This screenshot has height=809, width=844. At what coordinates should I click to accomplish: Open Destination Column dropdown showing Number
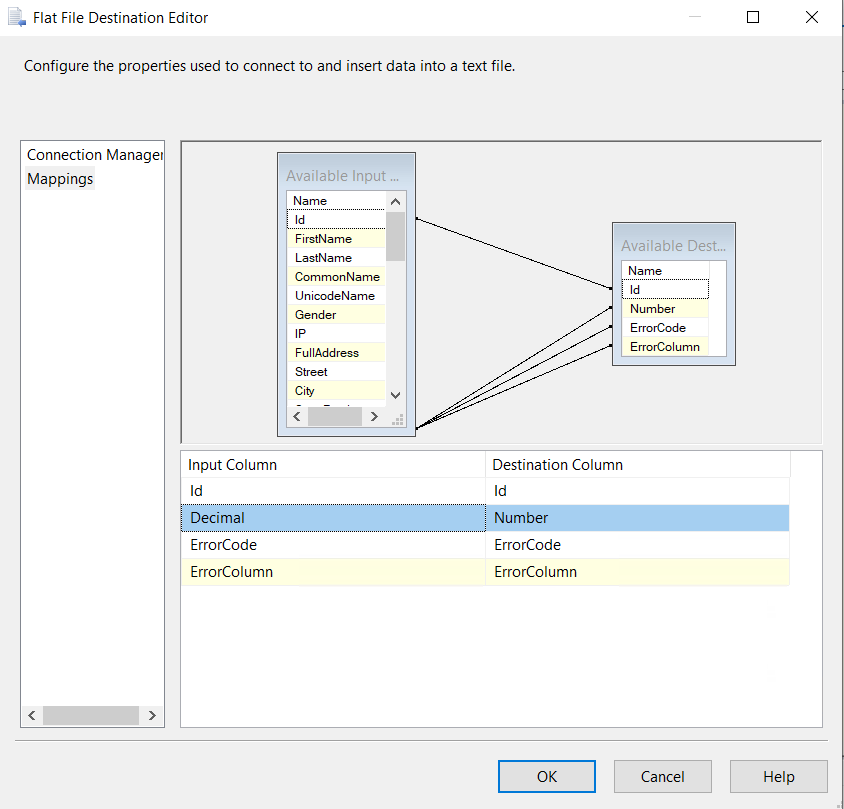[637, 518]
